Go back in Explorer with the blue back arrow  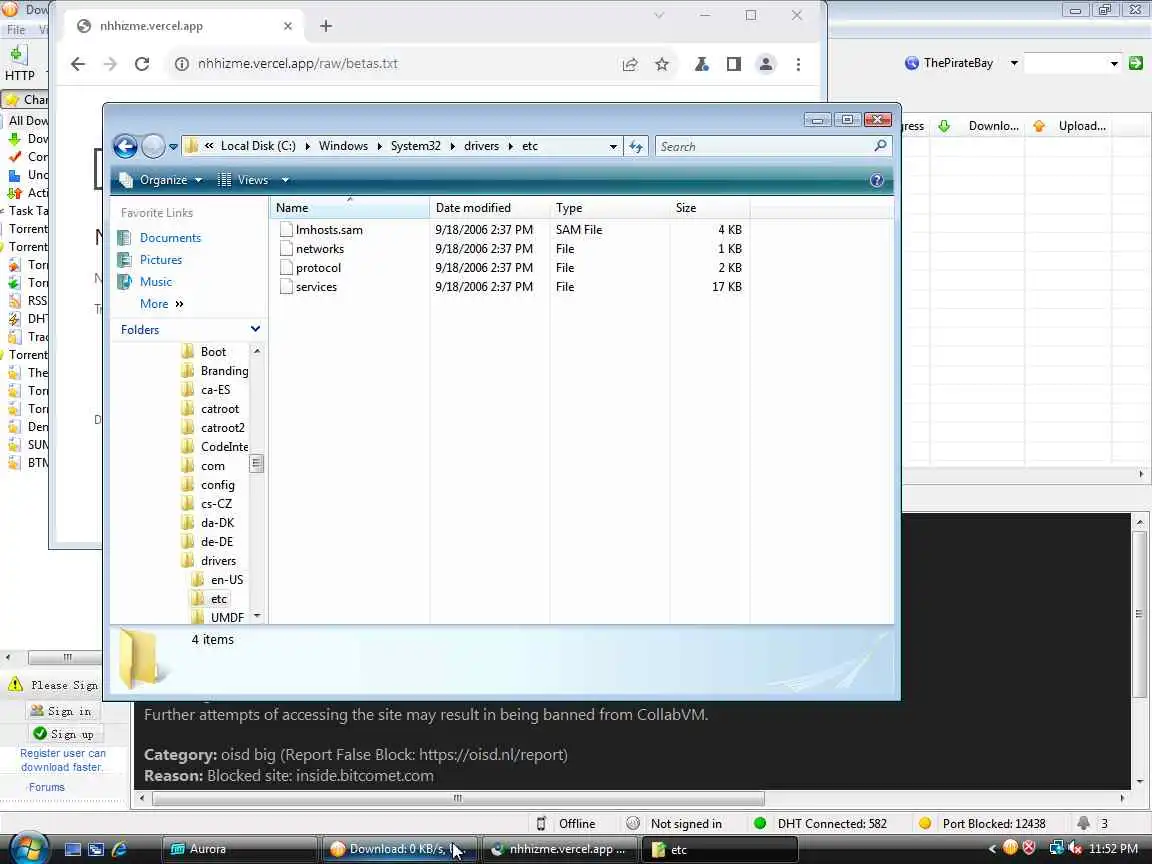click(125, 146)
